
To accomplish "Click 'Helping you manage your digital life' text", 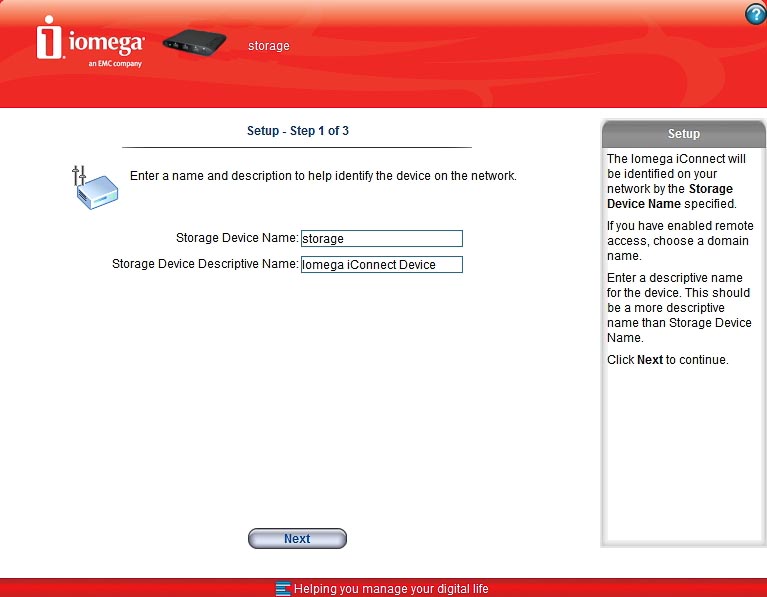I will [x=391, y=589].
